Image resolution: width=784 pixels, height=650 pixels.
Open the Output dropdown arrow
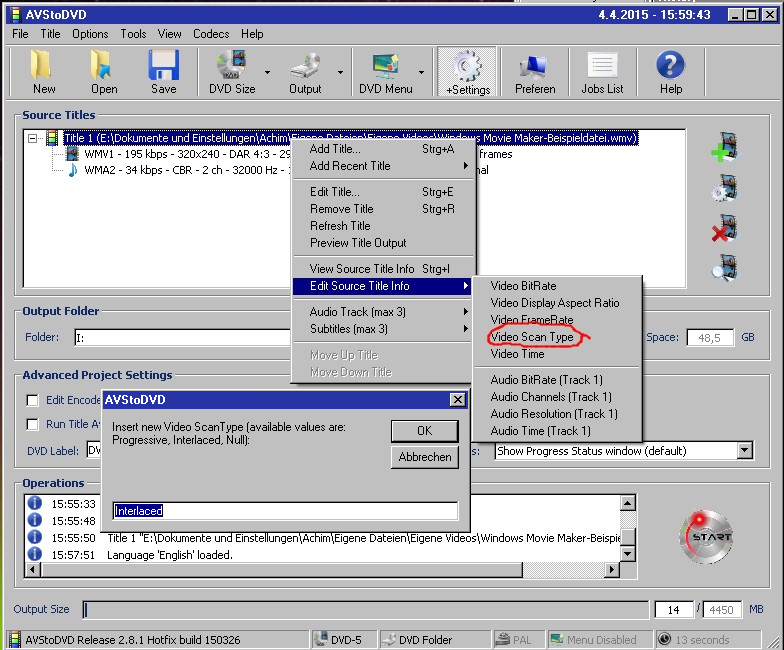point(340,72)
